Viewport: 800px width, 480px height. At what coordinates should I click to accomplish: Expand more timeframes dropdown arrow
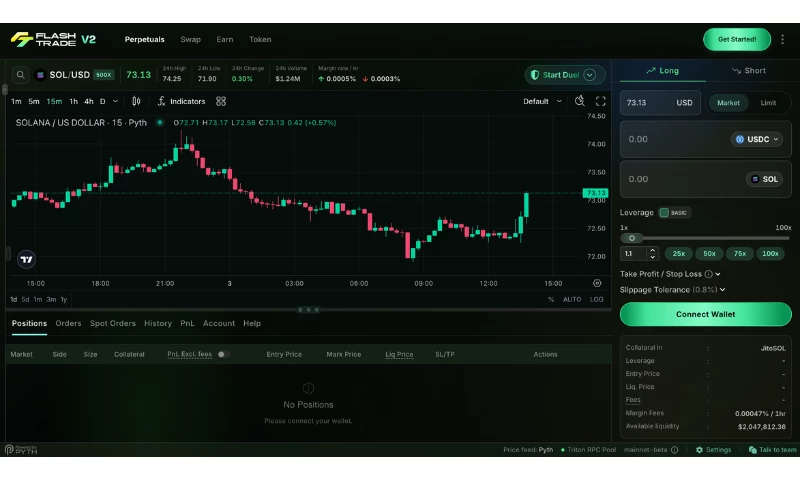click(115, 101)
